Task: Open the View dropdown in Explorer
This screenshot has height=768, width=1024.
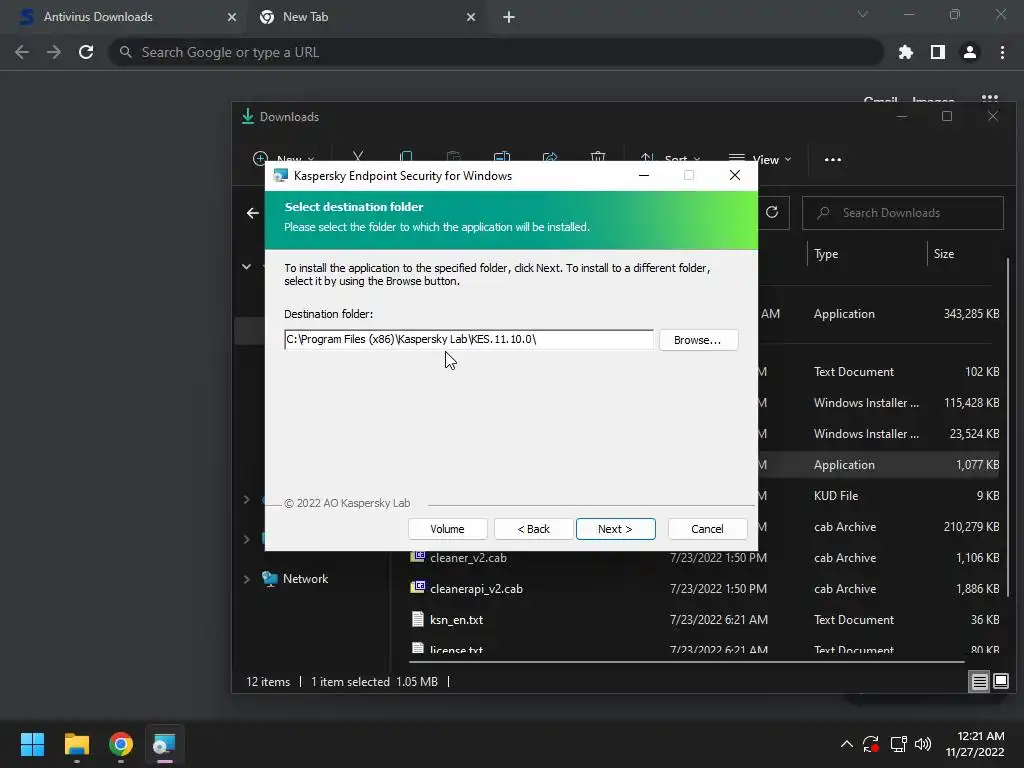Action: click(760, 159)
